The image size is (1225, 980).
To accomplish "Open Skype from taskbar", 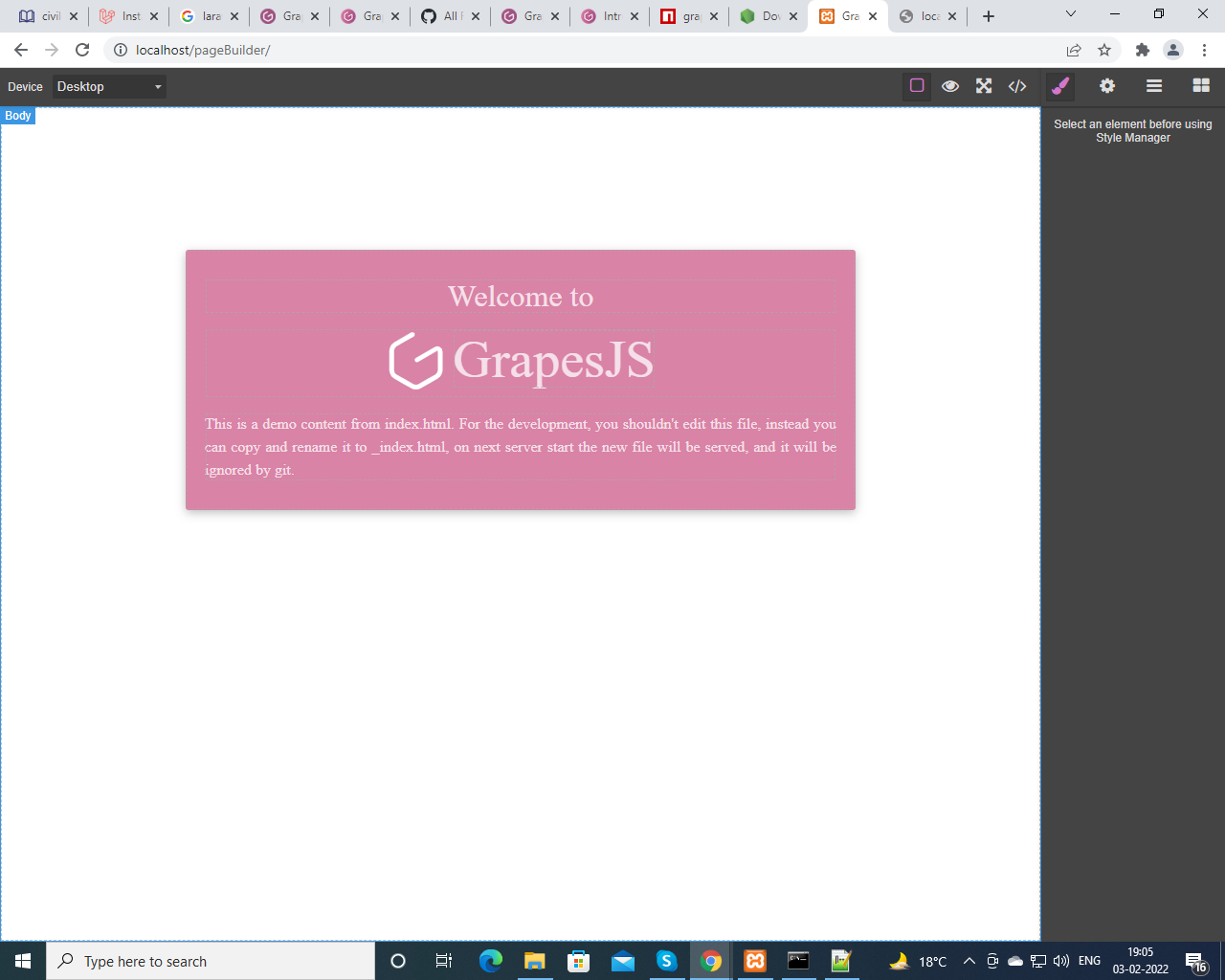I will (667, 961).
